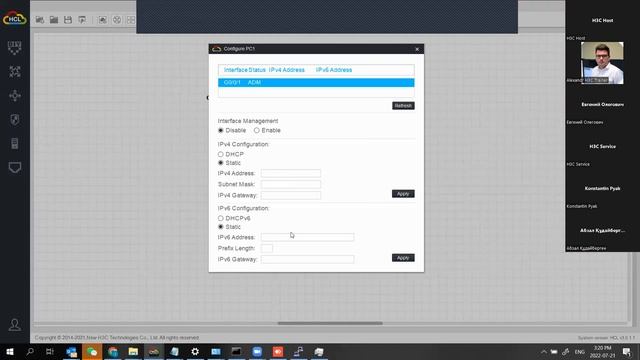Viewport: 640px width, 360px height.
Task: Open the notification center icon
Action: (x=627, y=352)
